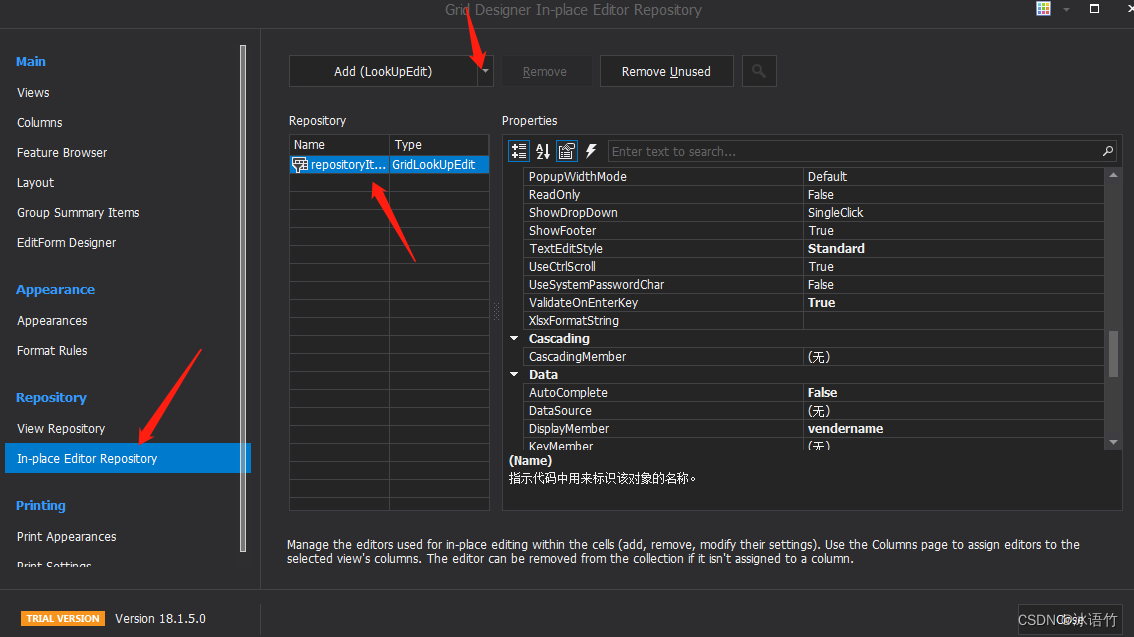This screenshot has height=637, width=1134.
Task: Click the repositoryIt... editor icon in the Name column
Action: [x=299, y=164]
